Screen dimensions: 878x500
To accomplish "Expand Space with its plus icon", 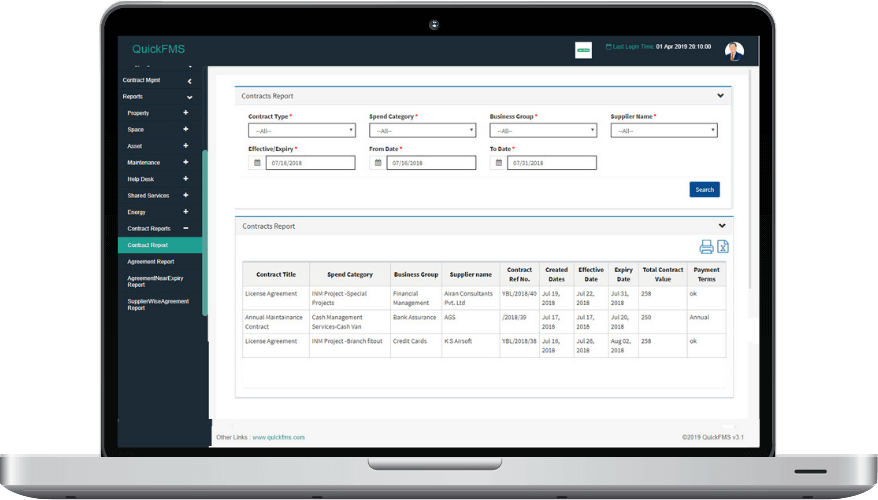I will click(x=185, y=129).
